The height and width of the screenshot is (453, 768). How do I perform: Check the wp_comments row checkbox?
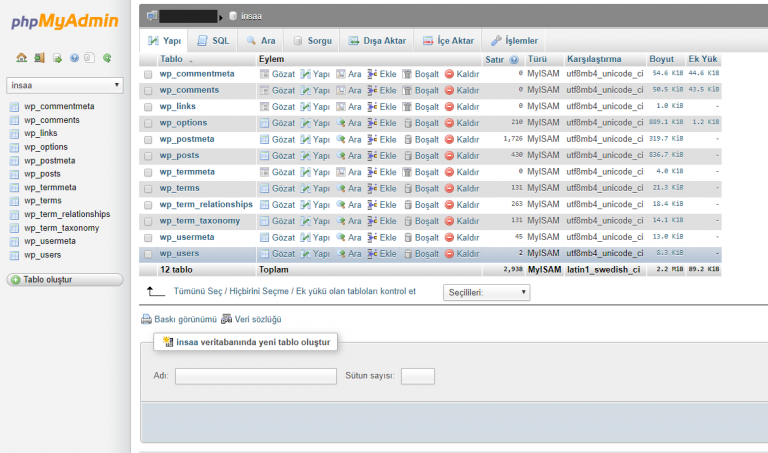point(148,91)
